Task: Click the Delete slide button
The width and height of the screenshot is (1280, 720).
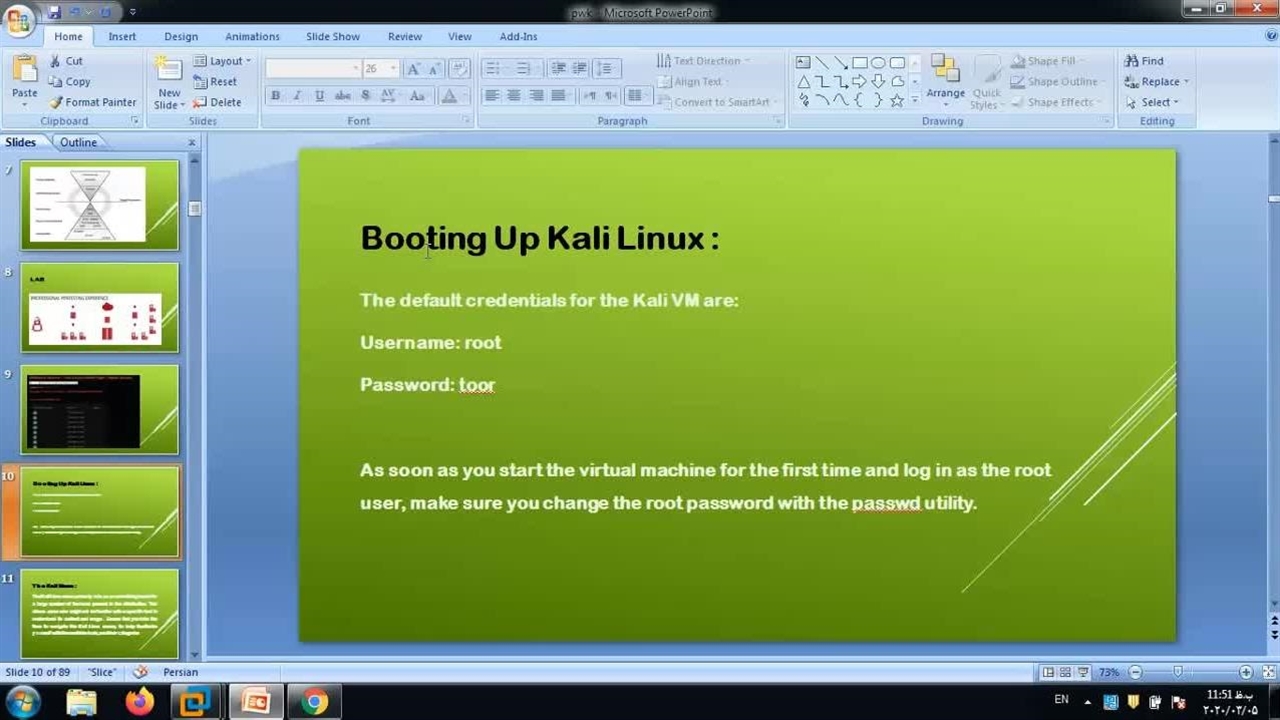Action: point(217,102)
